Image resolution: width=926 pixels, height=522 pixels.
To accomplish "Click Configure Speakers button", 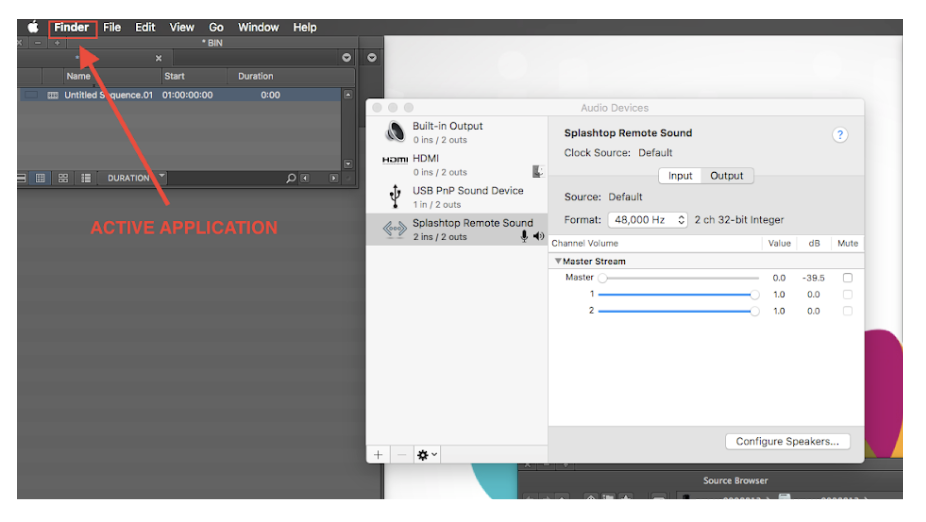I will coord(787,441).
